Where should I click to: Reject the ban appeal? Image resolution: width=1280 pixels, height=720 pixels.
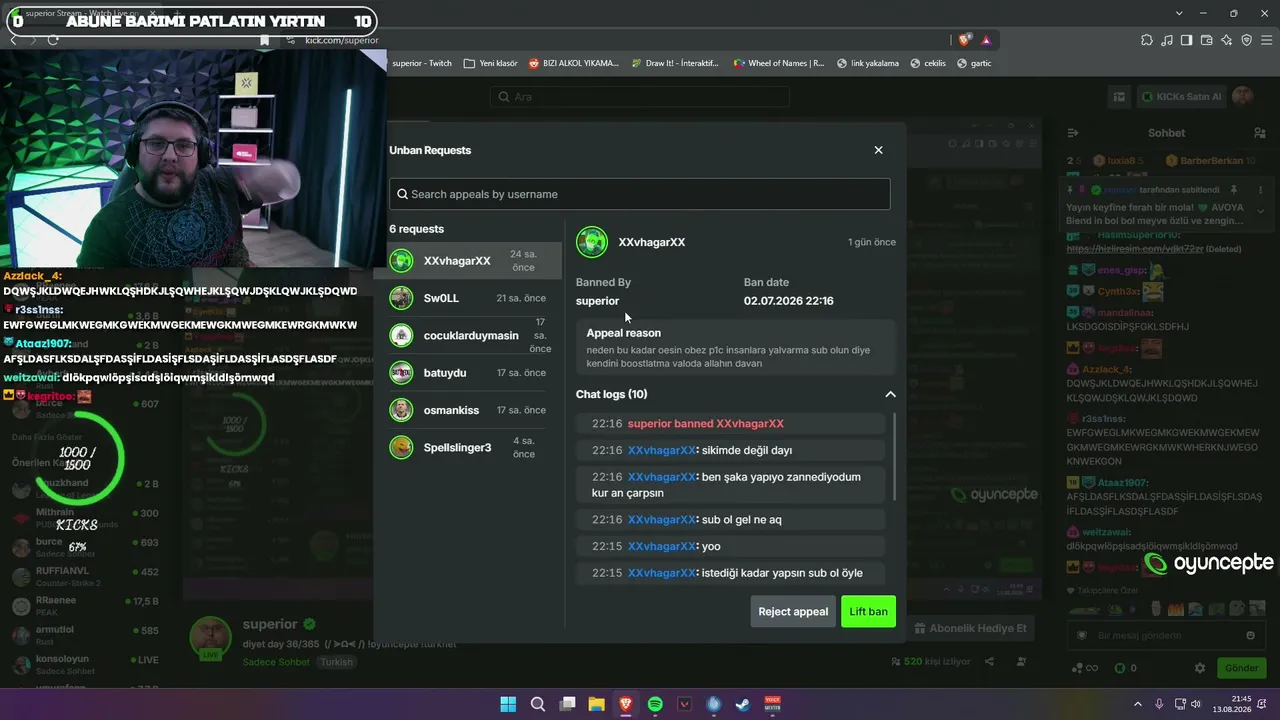793,611
